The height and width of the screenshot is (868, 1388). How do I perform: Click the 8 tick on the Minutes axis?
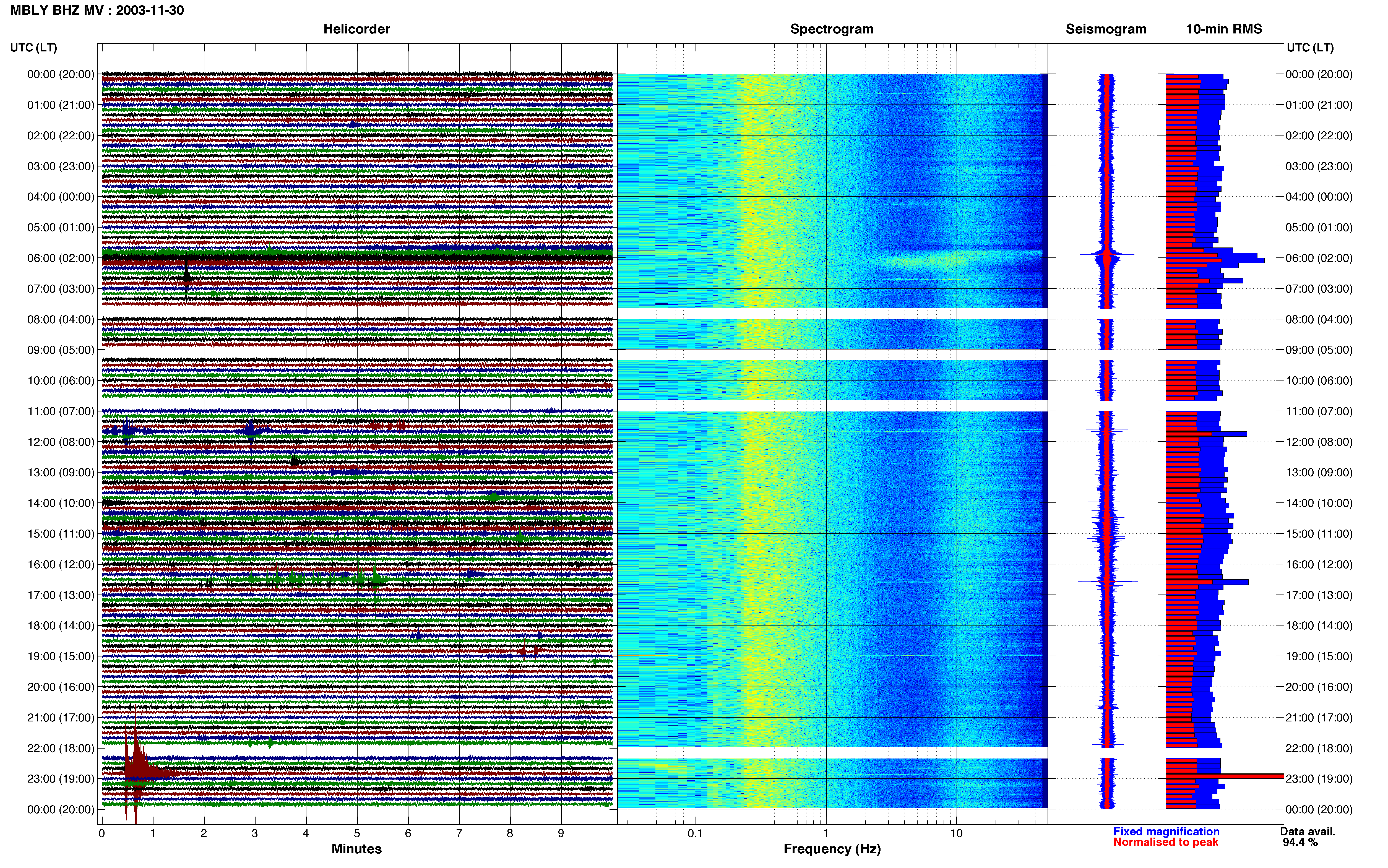coord(510,833)
